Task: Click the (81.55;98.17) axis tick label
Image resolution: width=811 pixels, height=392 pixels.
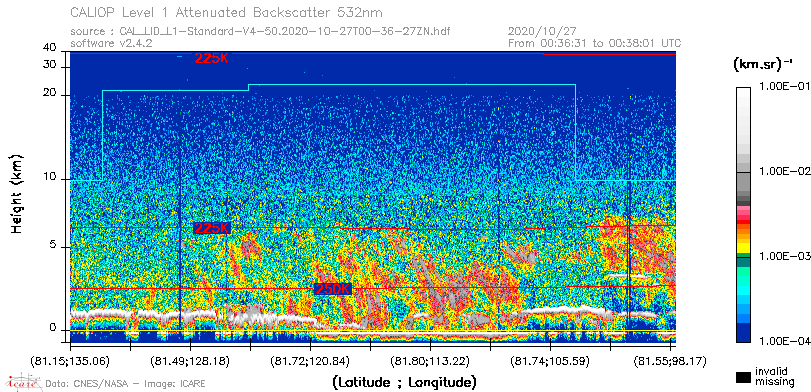Action: click(x=670, y=360)
